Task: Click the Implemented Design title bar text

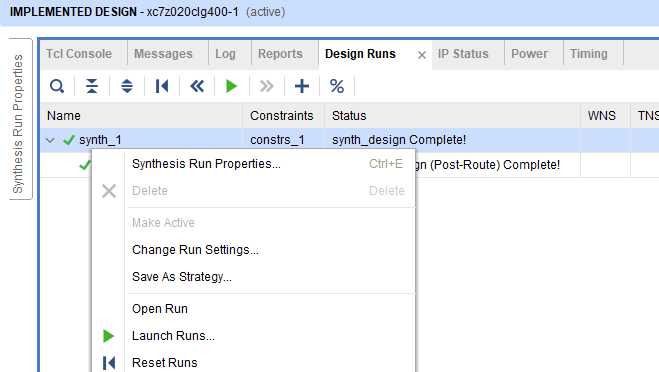Action: pos(73,12)
